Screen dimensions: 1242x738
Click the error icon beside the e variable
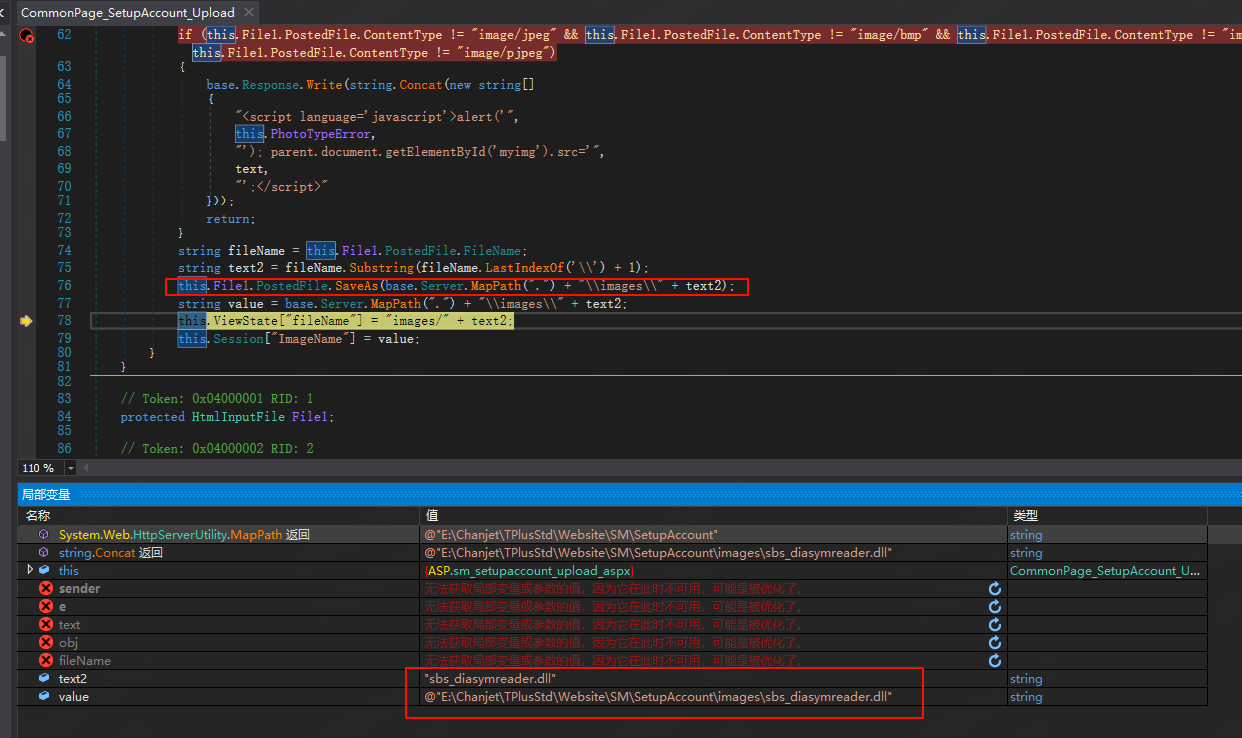45,607
